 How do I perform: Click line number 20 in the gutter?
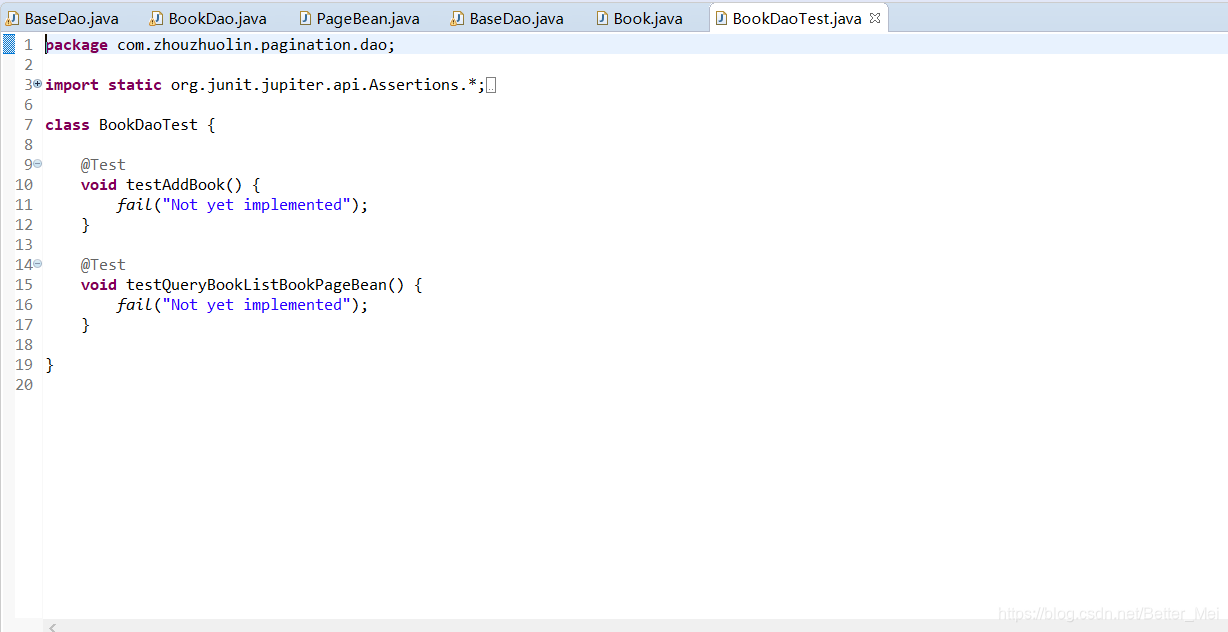click(25, 385)
